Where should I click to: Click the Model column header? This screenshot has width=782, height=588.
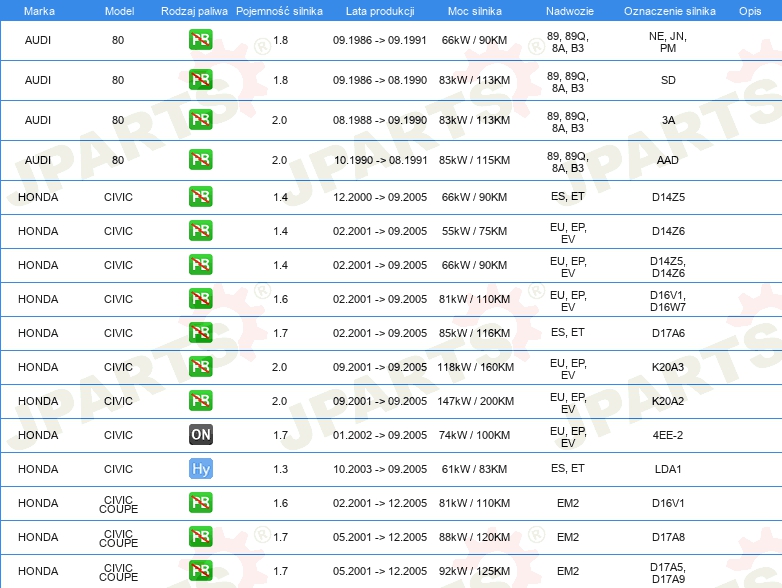(119, 11)
